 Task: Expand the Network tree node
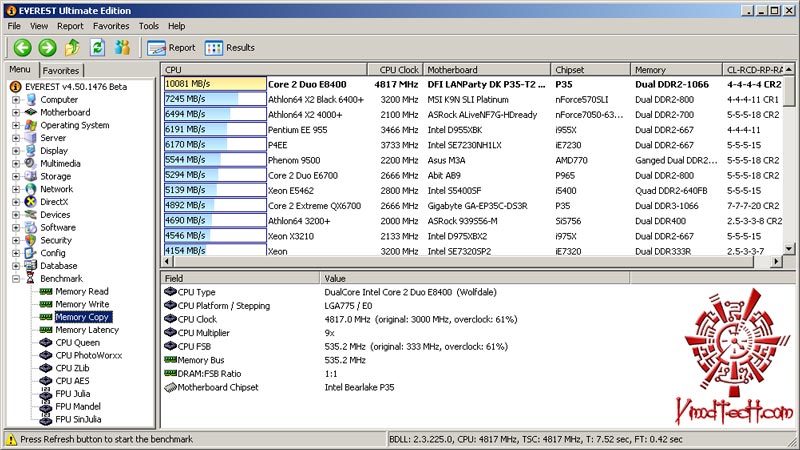click(16, 189)
